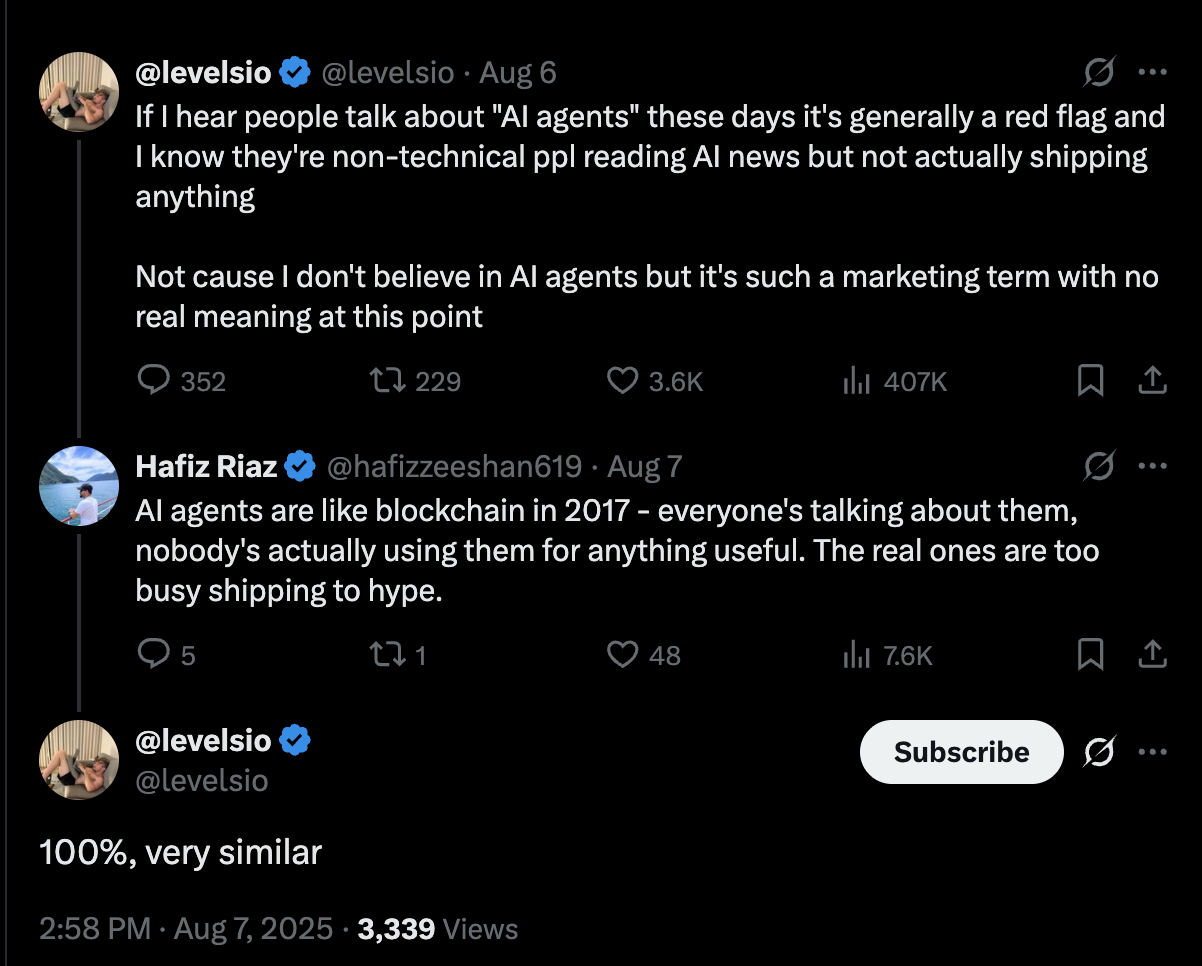Like Hafiz Riaz's blockchain comparison reply
1202x966 pixels.
(x=623, y=655)
